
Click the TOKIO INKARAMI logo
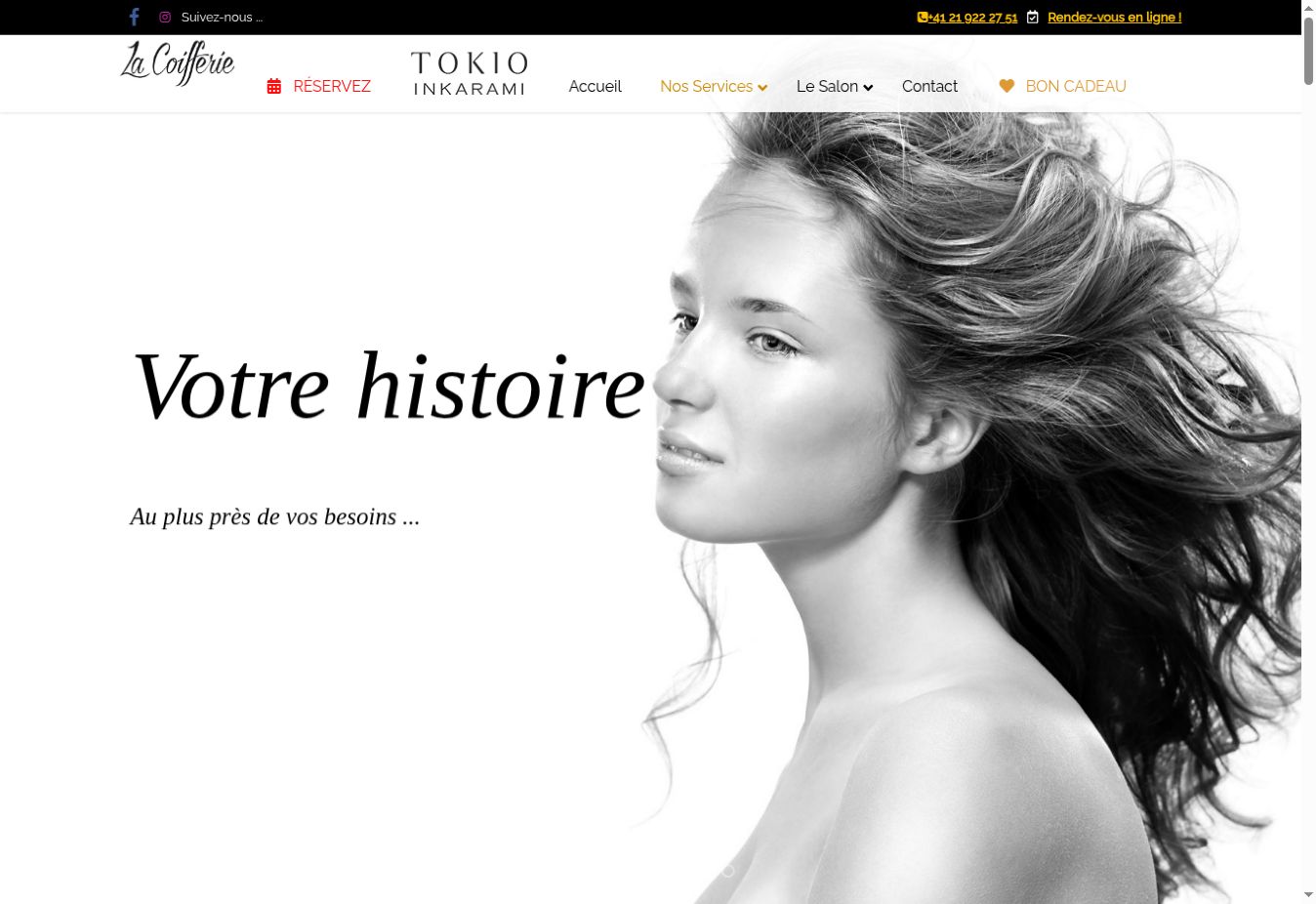(470, 73)
